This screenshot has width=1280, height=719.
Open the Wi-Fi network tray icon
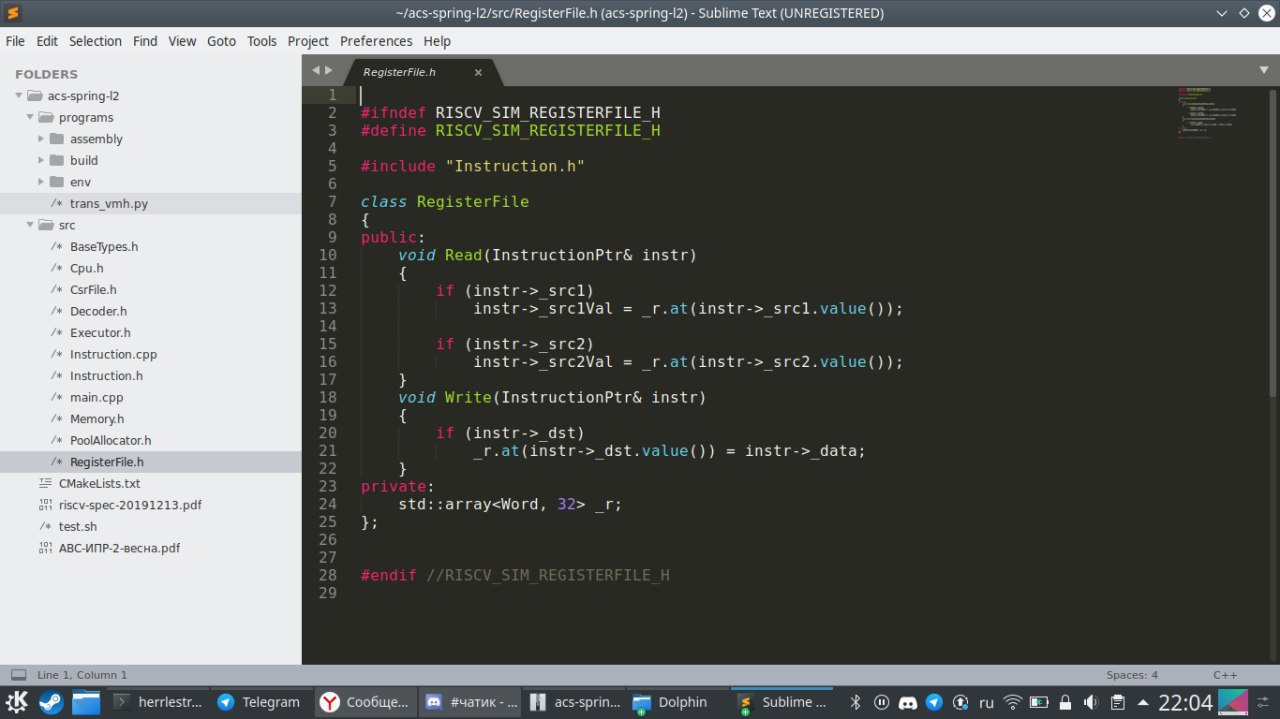coord(1013,702)
